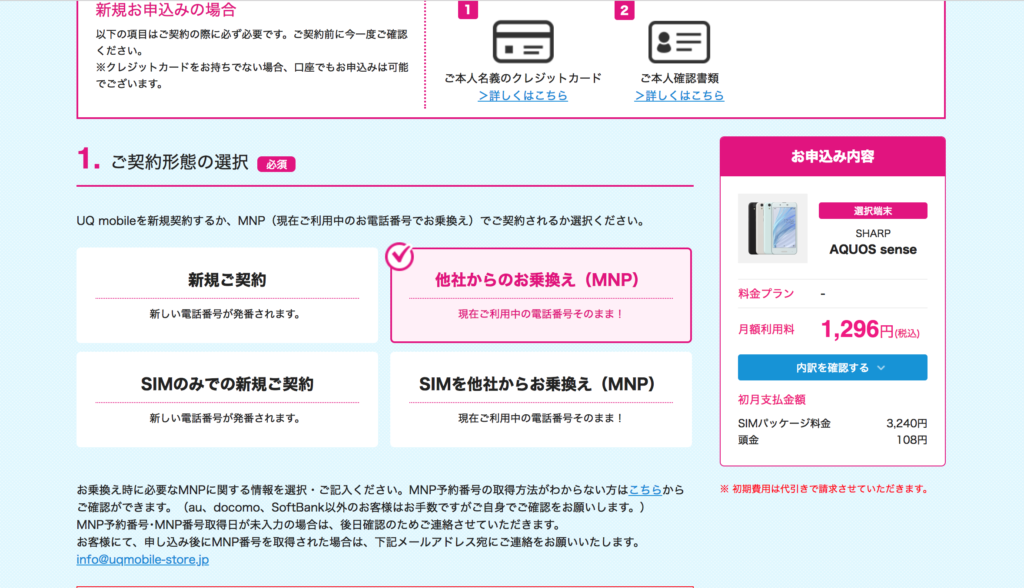Image resolution: width=1024 pixels, height=588 pixels.
Task: Click the 'ご契約形態の選択' section heading
Action: [180, 162]
